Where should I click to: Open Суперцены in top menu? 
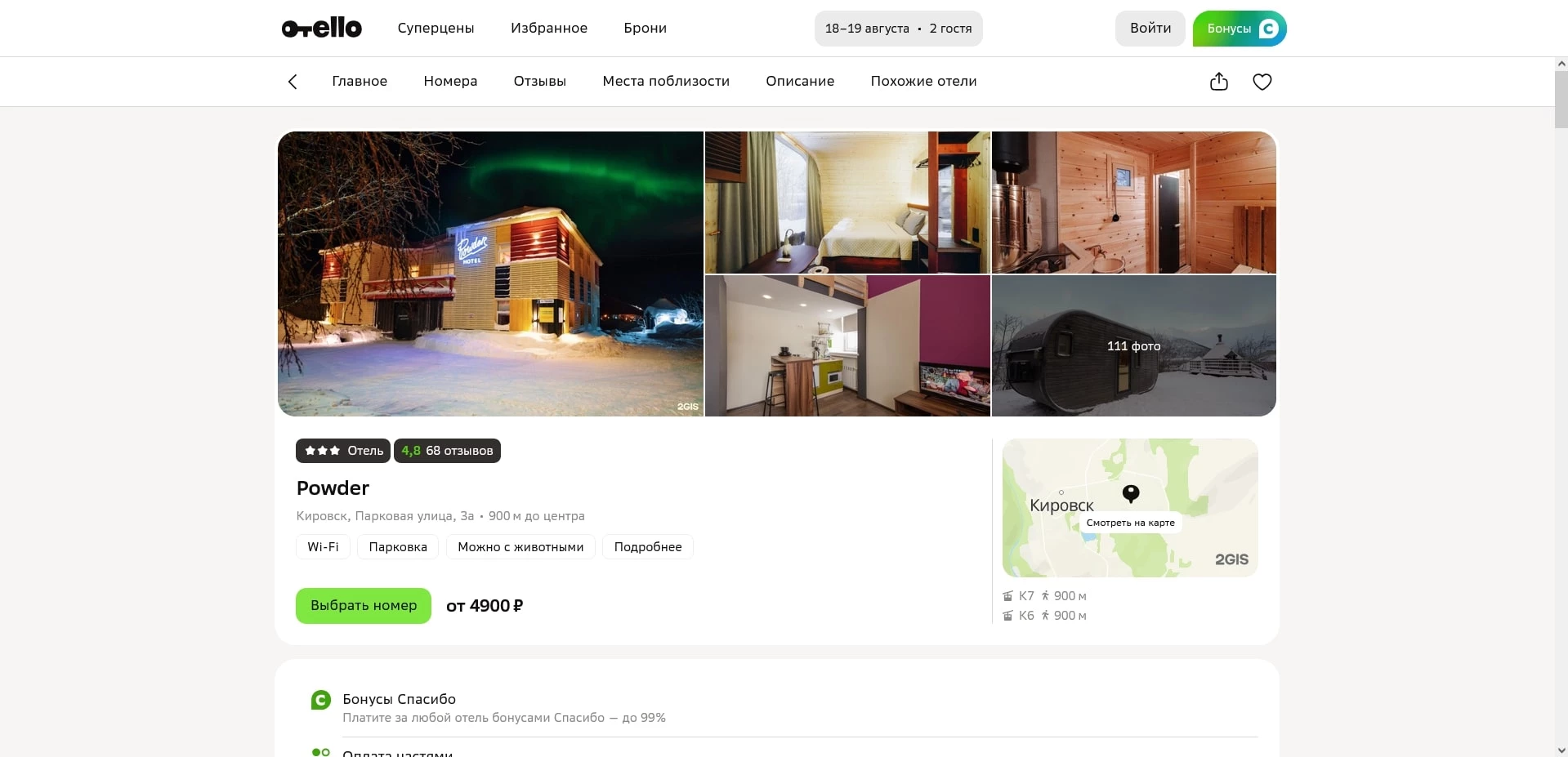[436, 29]
